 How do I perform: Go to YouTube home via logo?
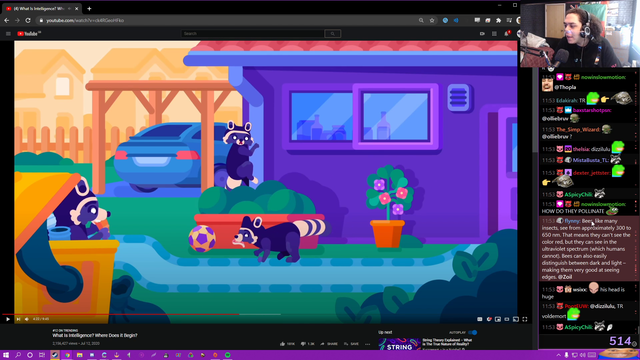pyautogui.click(x=29, y=33)
